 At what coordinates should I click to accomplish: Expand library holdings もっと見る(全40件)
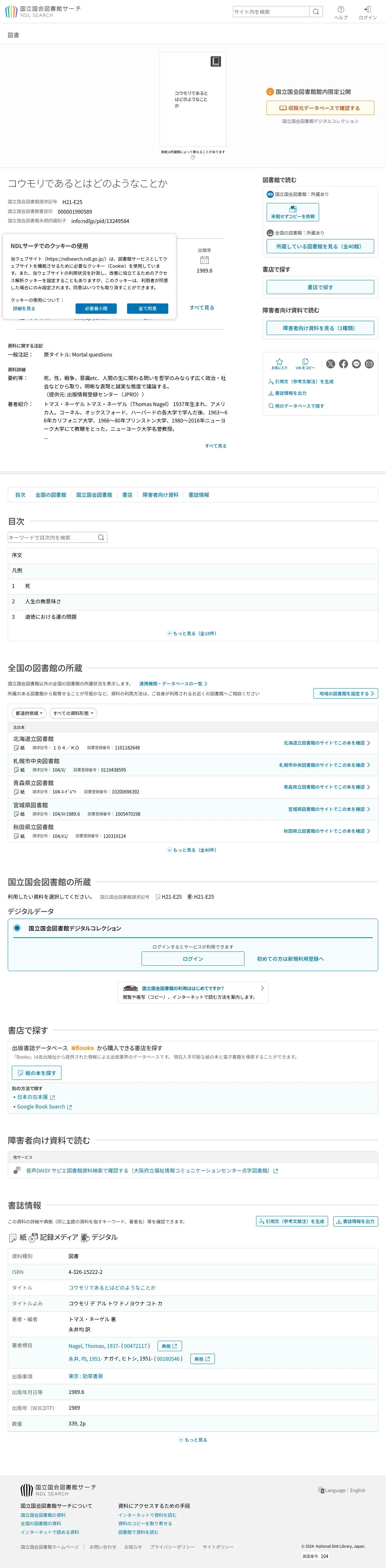click(192, 850)
